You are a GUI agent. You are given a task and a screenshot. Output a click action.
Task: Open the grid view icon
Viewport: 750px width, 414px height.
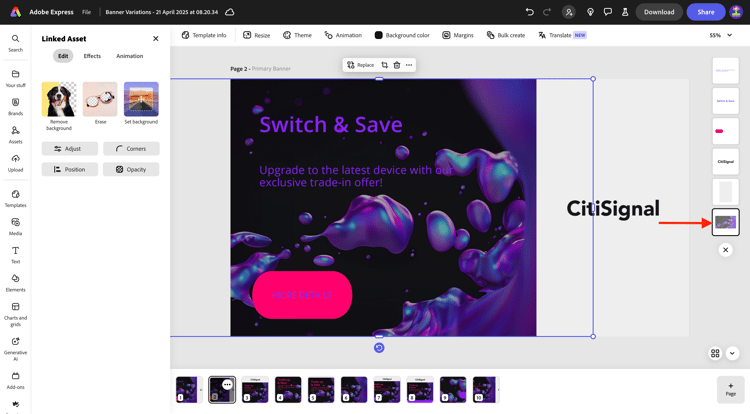[715, 353]
